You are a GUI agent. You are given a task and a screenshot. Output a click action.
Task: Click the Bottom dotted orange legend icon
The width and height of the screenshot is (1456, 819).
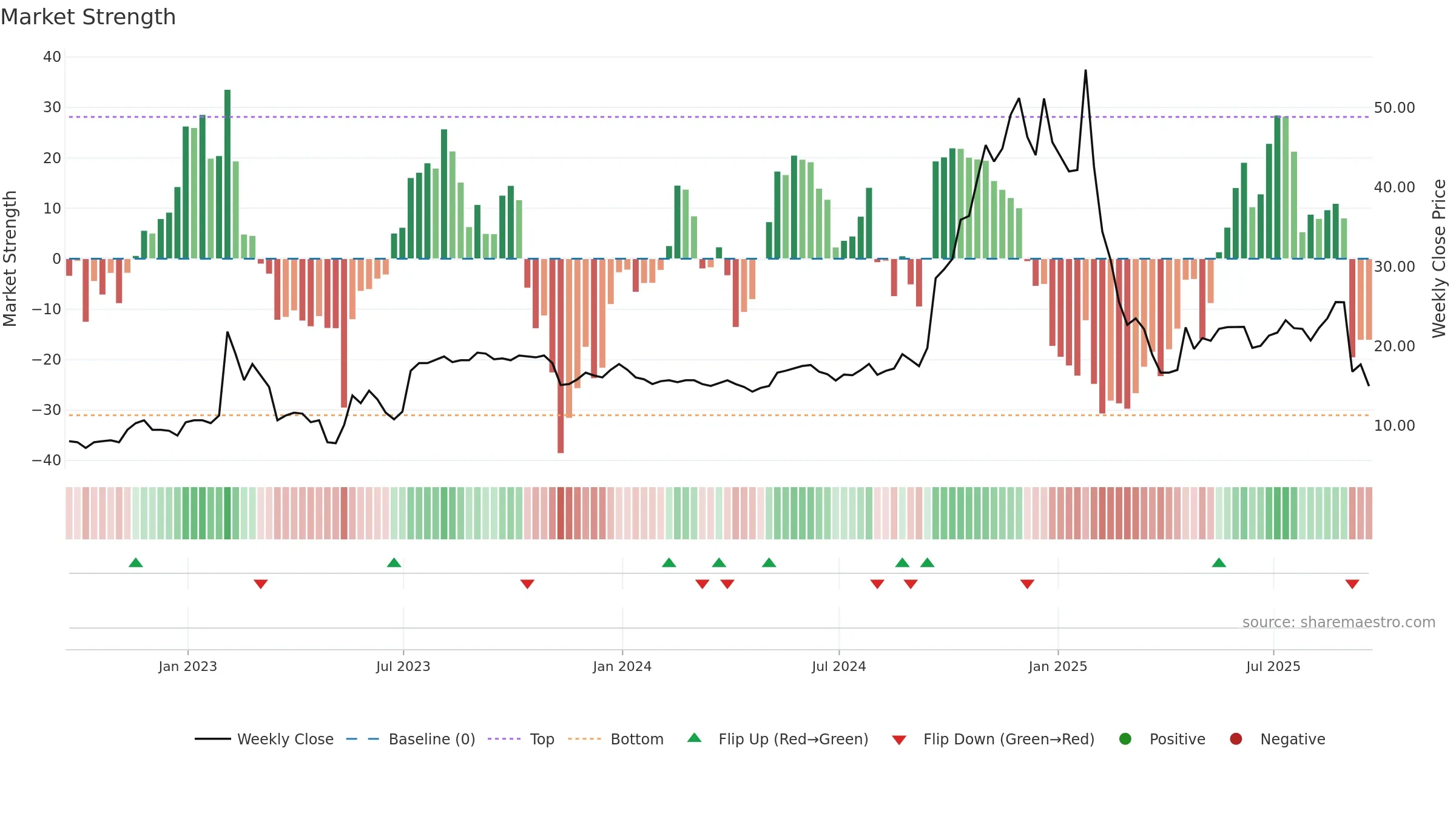[x=585, y=739]
